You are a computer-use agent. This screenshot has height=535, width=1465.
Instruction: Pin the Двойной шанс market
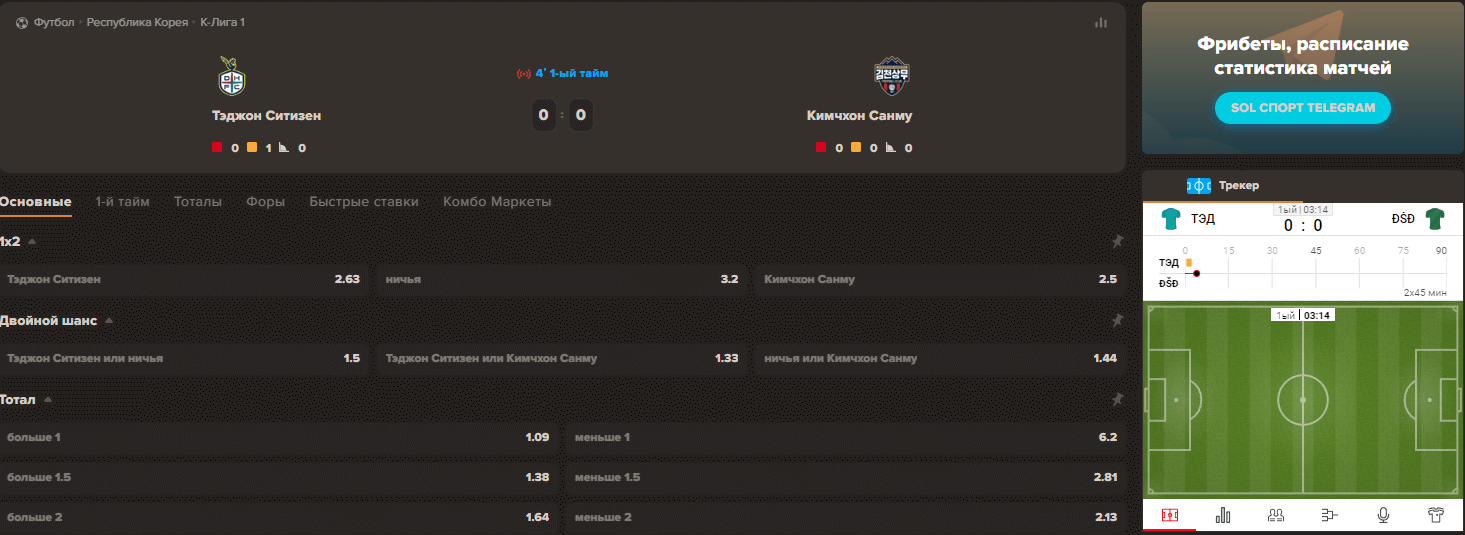pyautogui.click(x=1117, y=321)
